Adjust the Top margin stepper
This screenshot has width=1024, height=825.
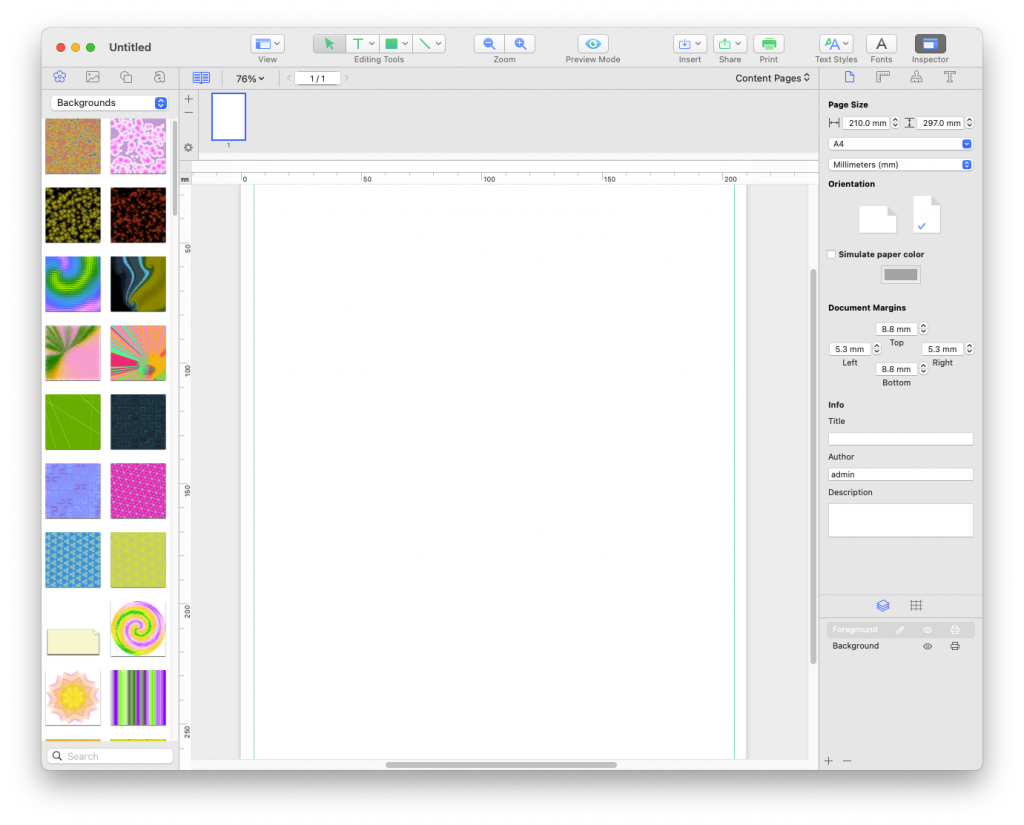923,329
